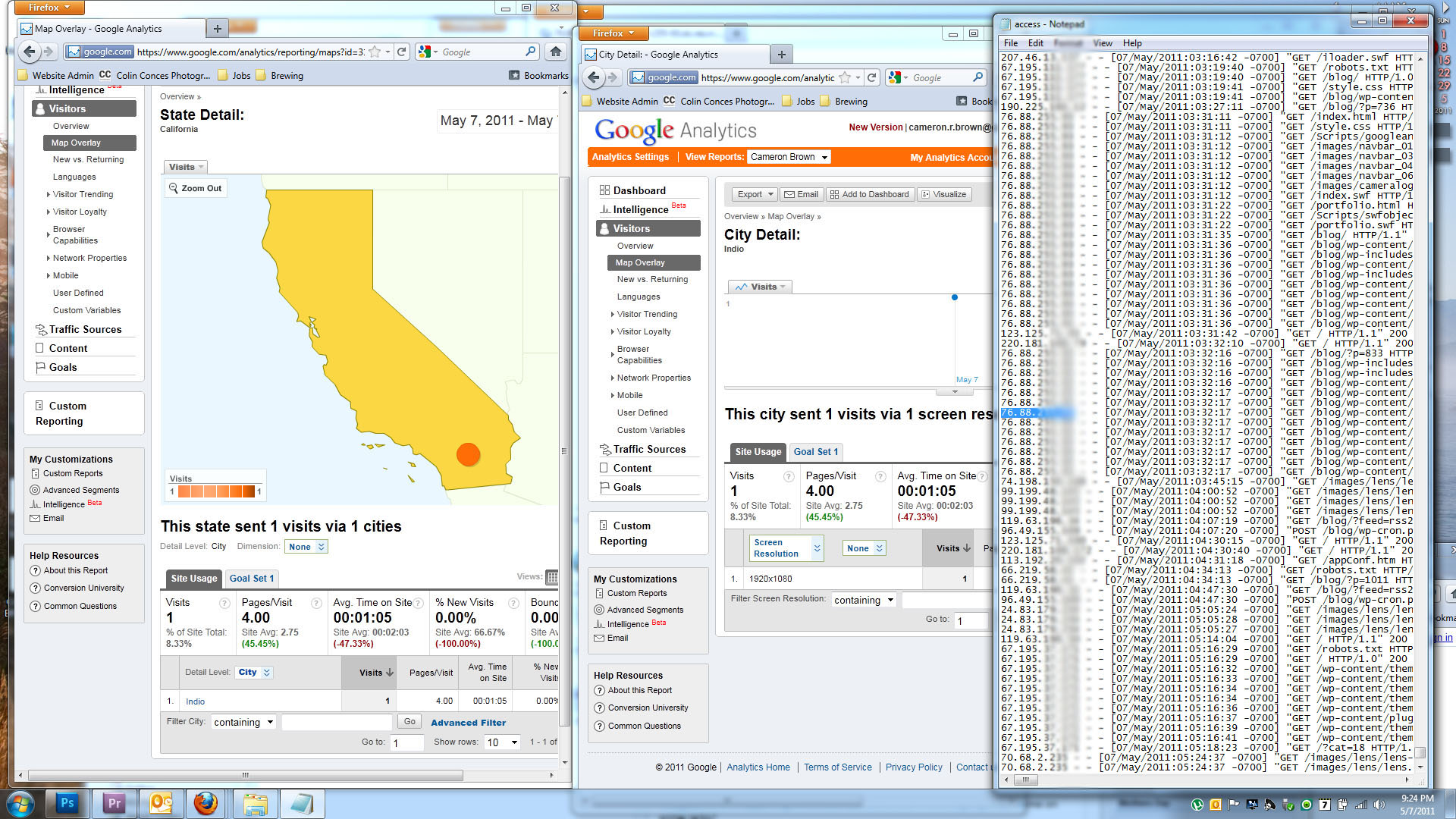This screenshot has width=1456, height=819.
Task: Click Add to Dashboard icon button
Action: tap(869, 194)
